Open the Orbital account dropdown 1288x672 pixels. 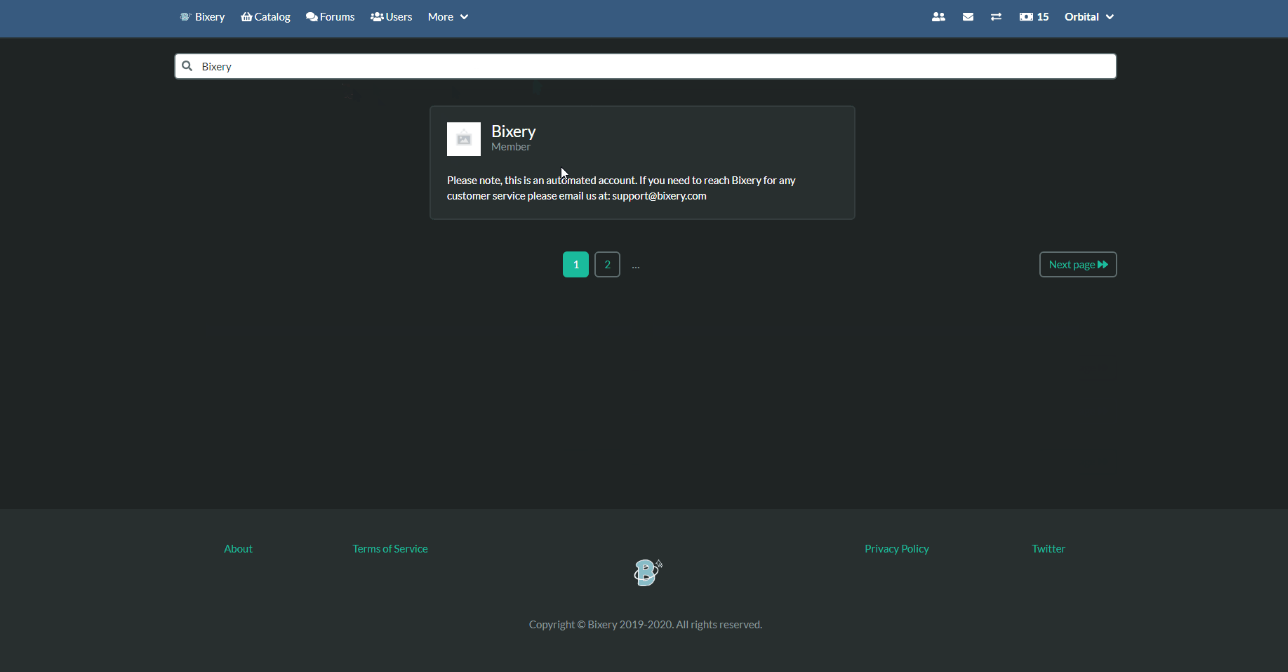(x=1089, y=17)
